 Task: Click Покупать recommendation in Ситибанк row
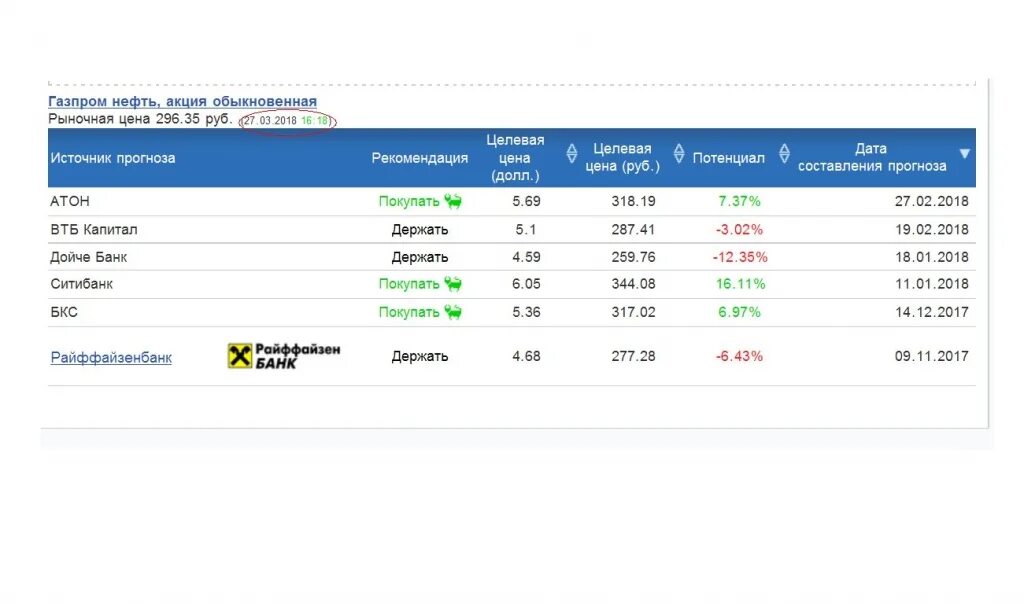click(x=409, y=284)
